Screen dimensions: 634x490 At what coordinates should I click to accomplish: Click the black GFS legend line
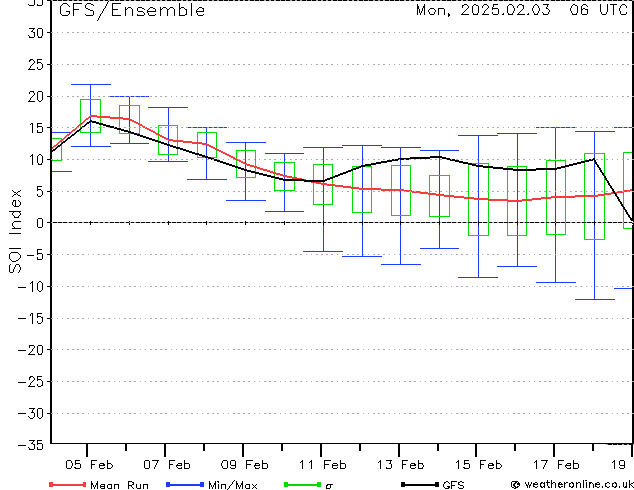point(420,484)
